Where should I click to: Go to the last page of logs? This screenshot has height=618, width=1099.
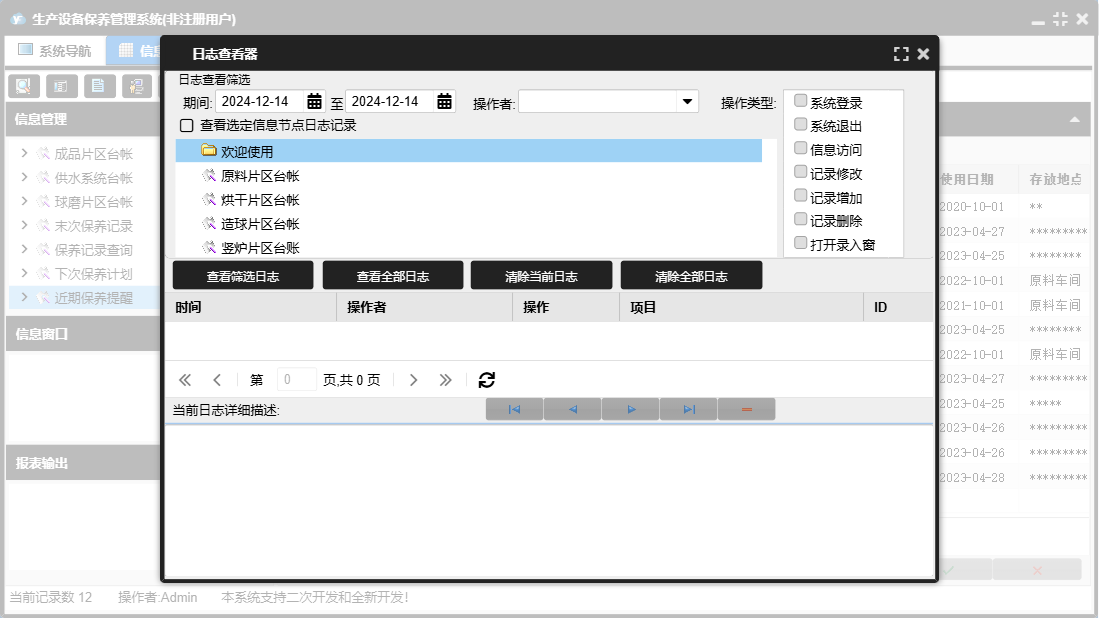point(445,380)
